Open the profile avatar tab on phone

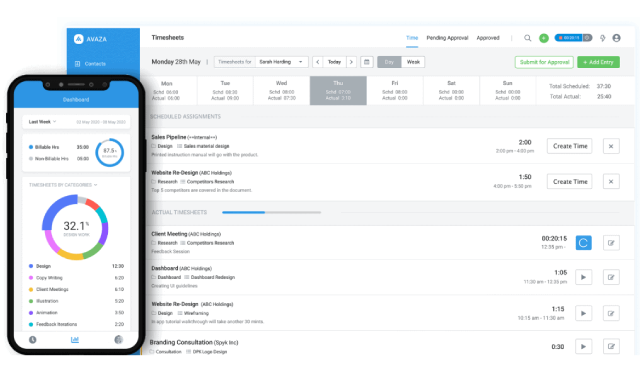point(118,339)
